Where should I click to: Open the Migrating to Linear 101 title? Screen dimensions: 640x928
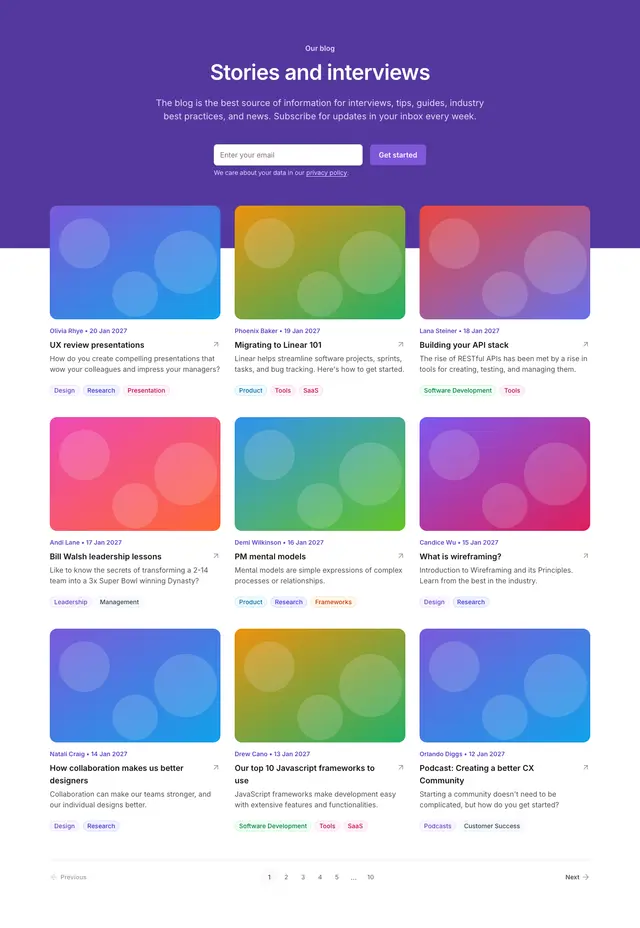[278, 345]
